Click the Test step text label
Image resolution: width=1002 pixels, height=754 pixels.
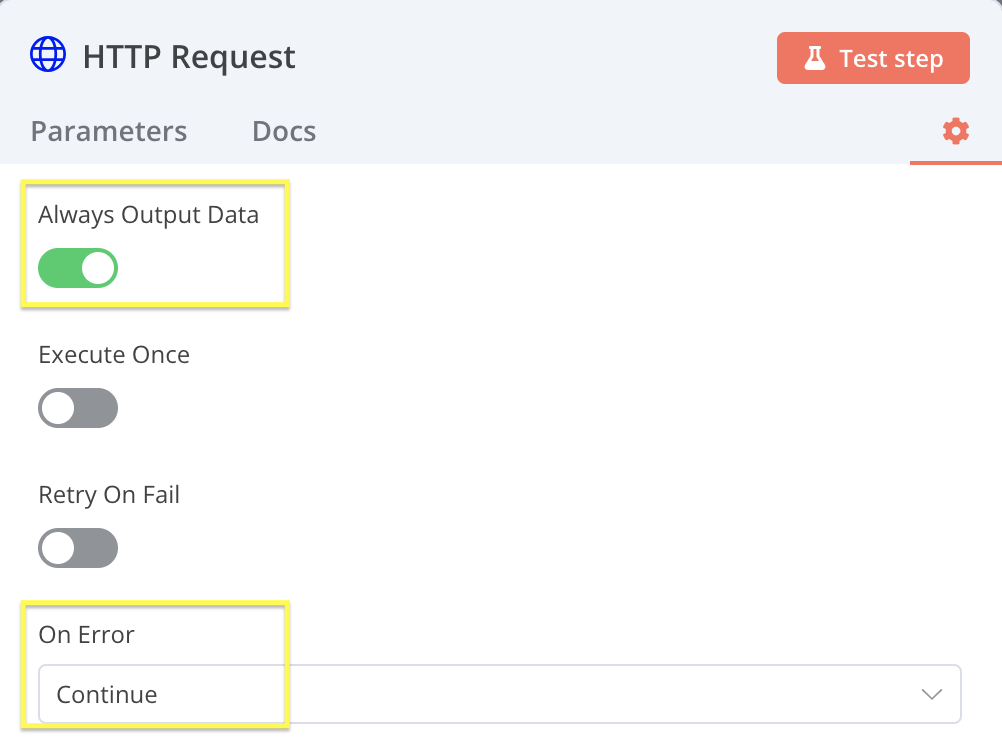click(891, 58)
